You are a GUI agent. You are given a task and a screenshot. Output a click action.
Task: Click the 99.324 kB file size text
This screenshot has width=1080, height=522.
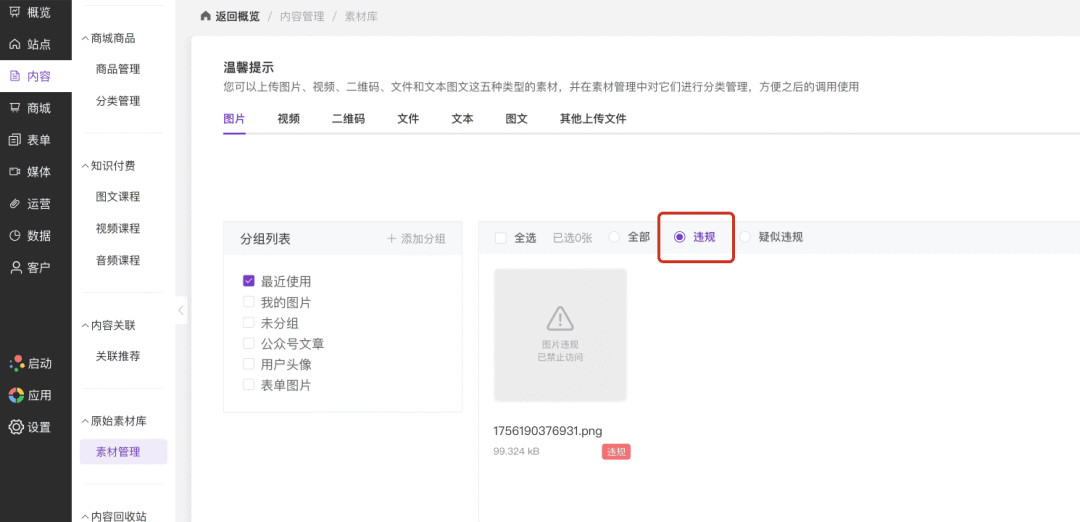click(x=517, y=452)
